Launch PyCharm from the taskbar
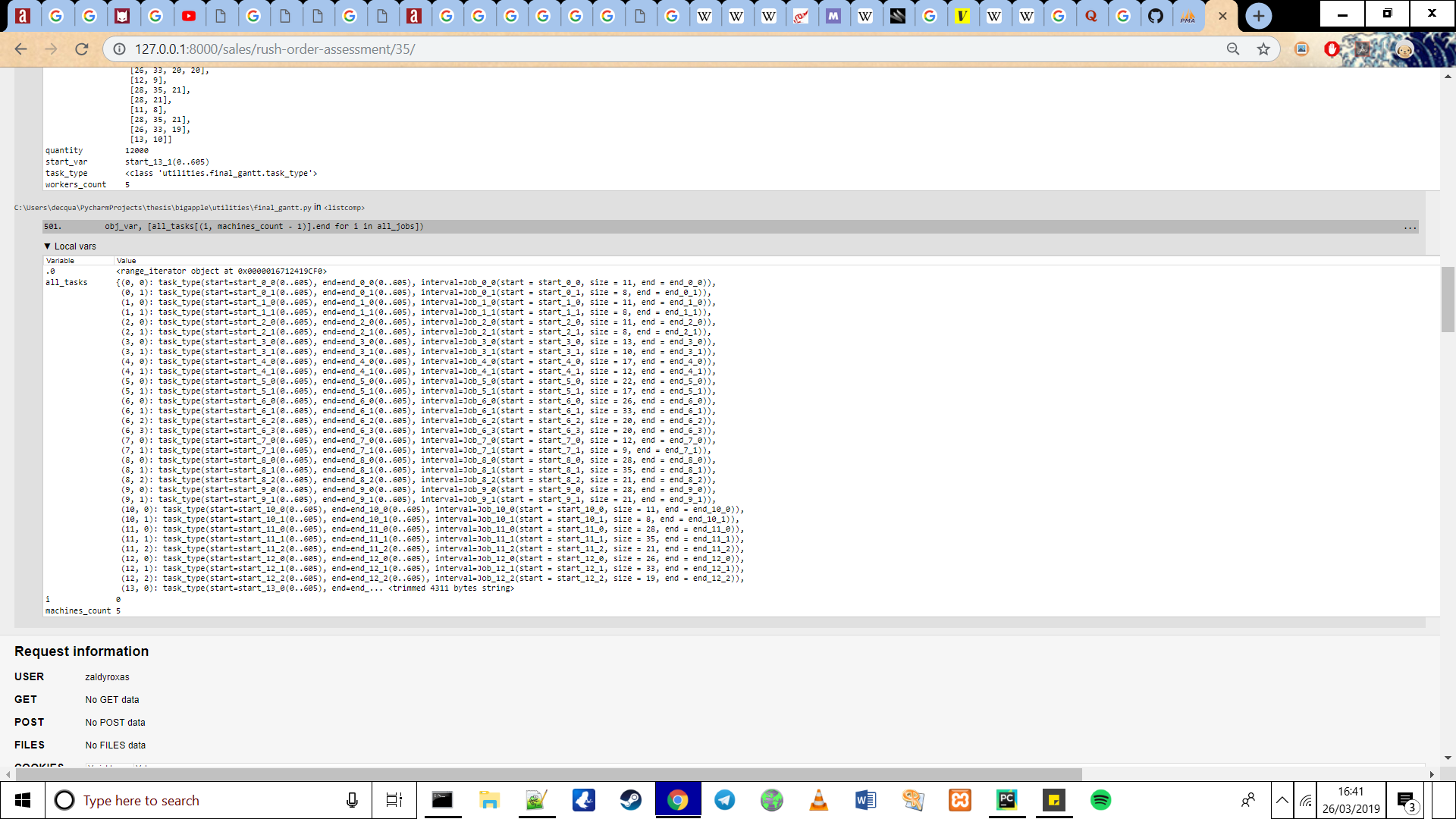 tap(1007, 800)
